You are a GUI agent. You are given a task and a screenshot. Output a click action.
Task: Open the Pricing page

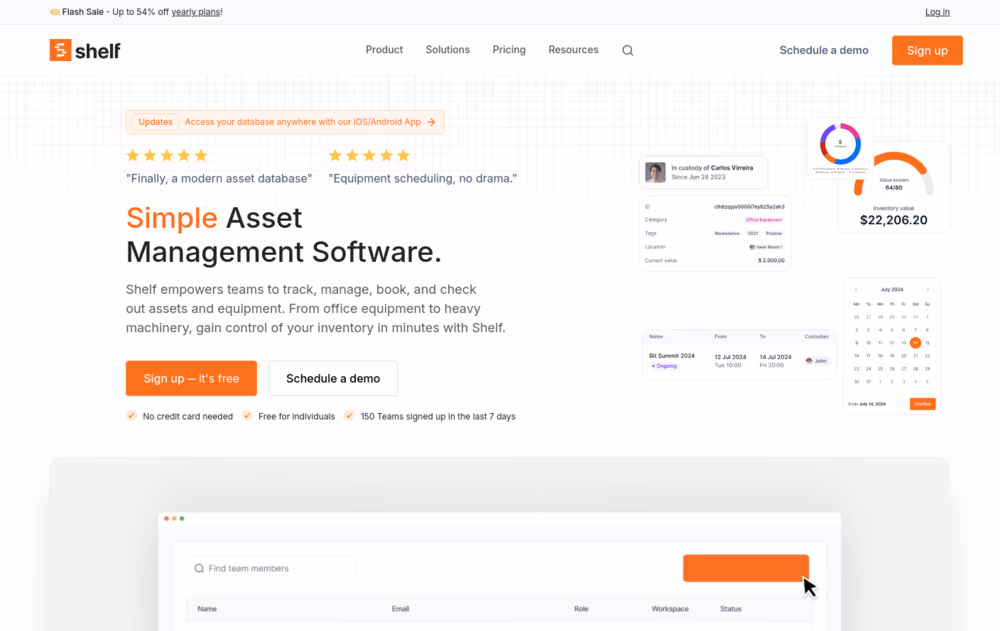tap(509, 50)
